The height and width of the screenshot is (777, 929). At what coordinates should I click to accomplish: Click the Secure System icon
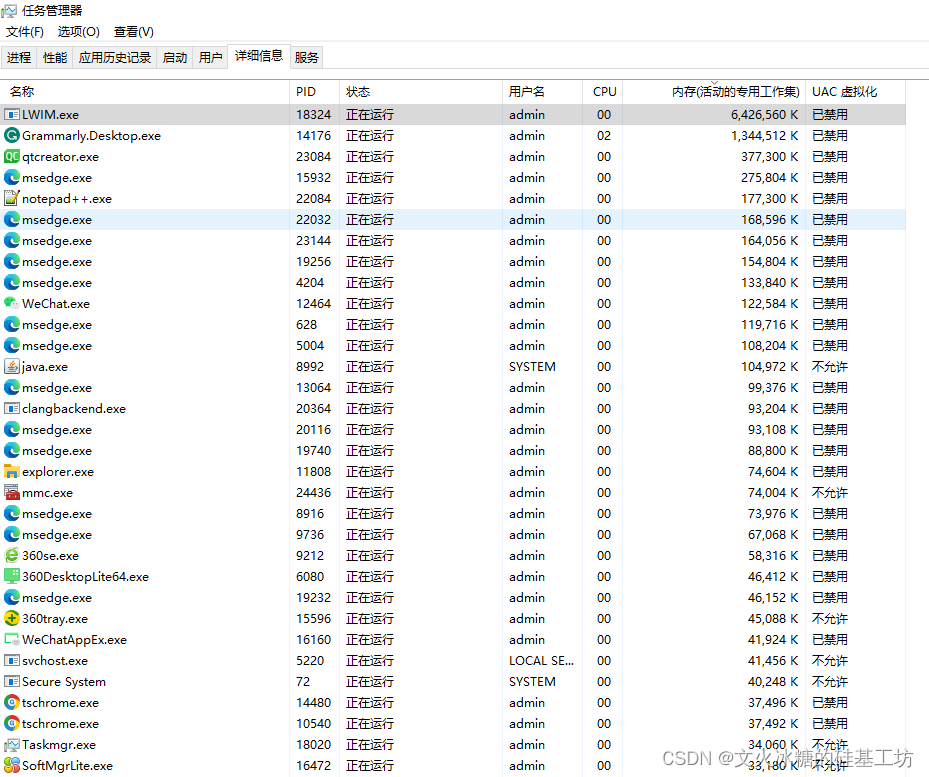coord(12,682)
